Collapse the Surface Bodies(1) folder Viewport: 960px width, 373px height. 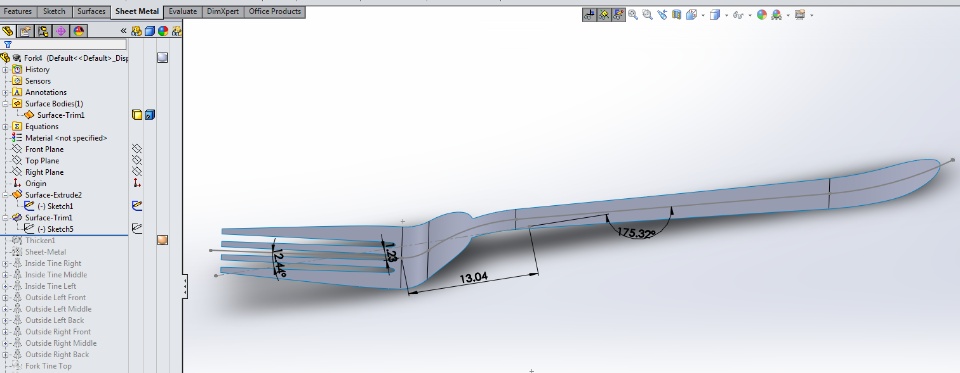pyautogui.click(x=6, y=104)
